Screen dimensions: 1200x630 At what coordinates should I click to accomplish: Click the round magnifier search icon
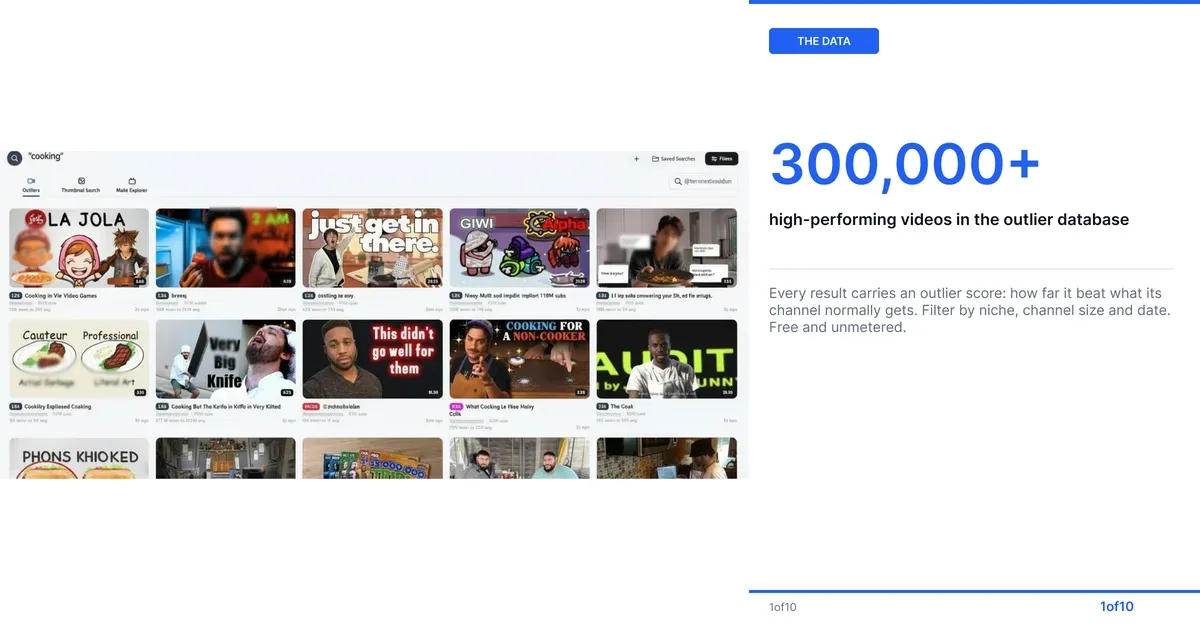(x=14, y=158)
